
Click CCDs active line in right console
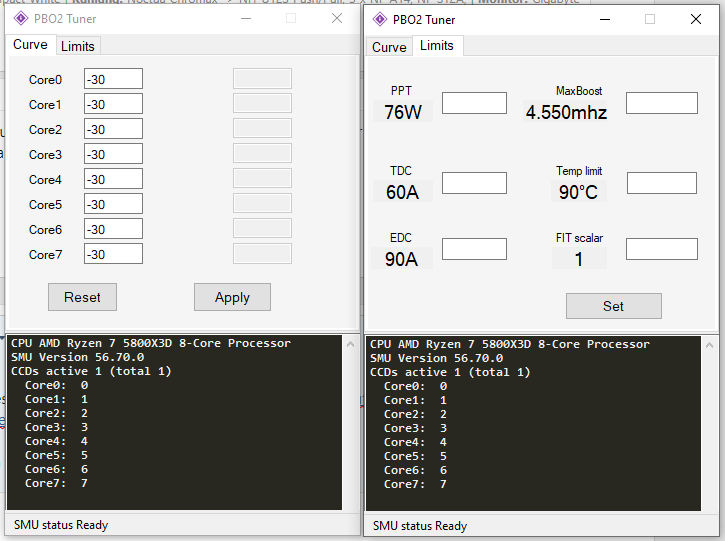coord(450,372)
